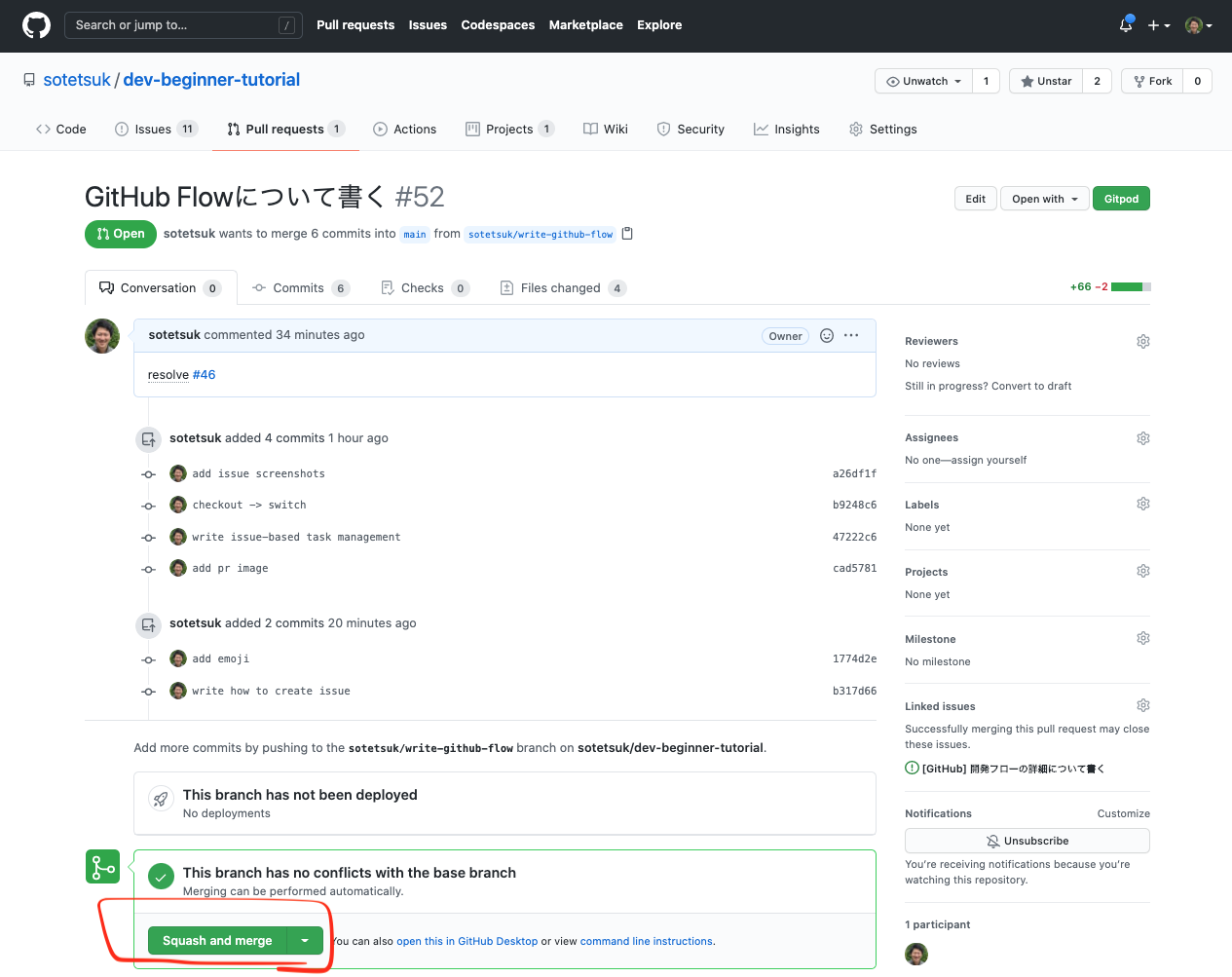This screenshot has width=1232, height=977.
Task: Click the comment author avatar
Action: 102,336
